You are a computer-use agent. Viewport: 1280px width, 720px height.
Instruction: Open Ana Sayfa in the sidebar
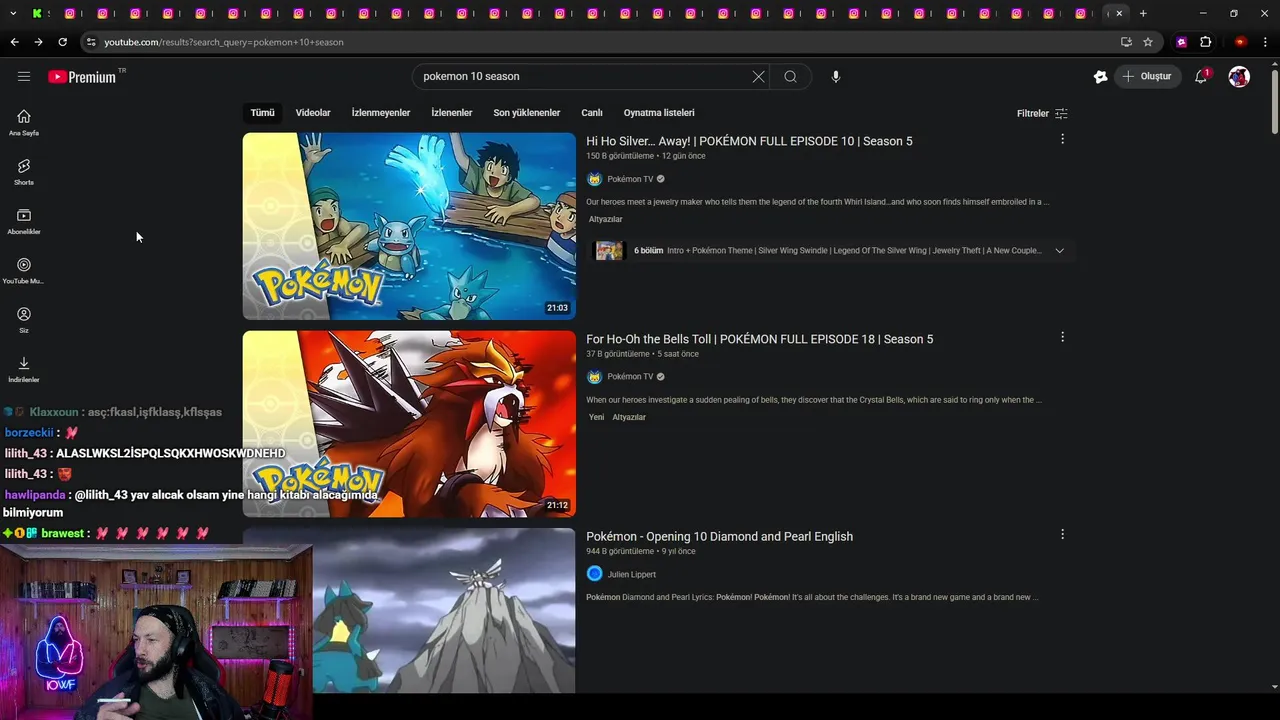[x=24, y=122]
